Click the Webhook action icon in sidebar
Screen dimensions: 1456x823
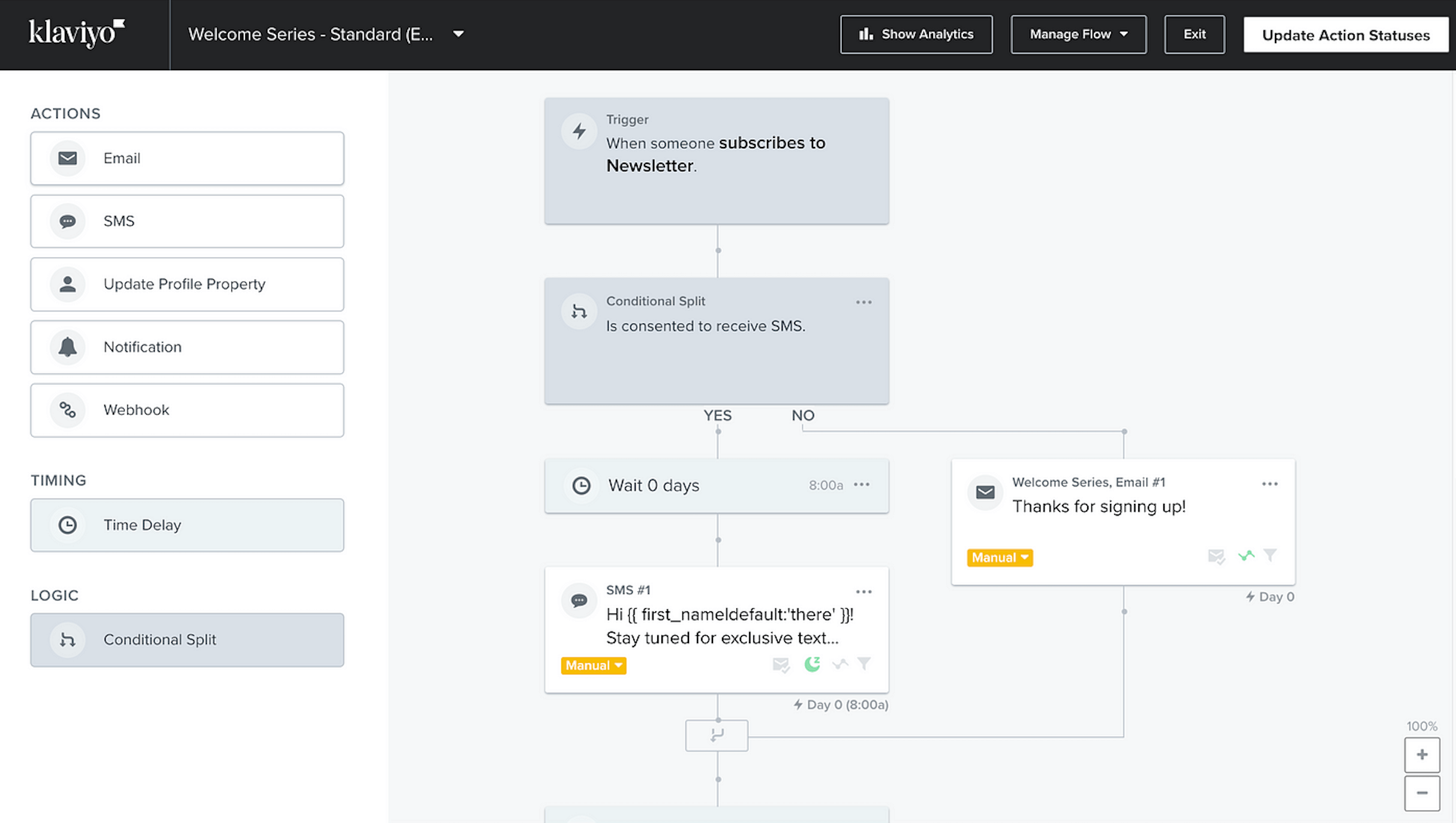pyautogui.click(x=67, y=409)
